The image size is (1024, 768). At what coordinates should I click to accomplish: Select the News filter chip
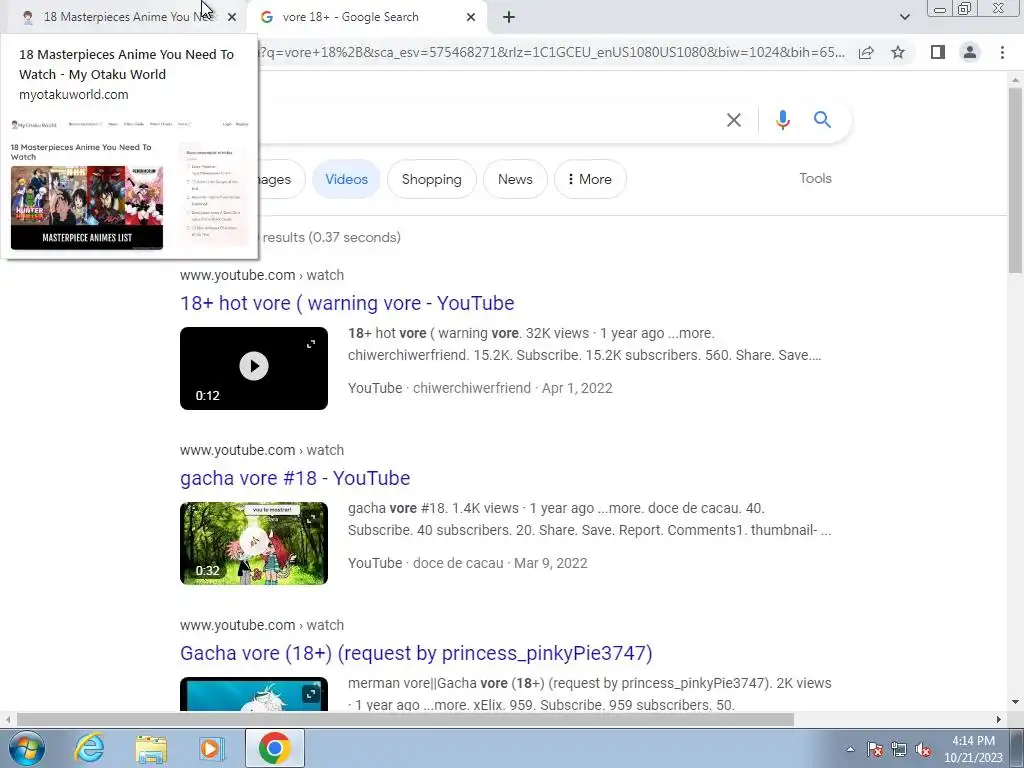tap(515, 179)
